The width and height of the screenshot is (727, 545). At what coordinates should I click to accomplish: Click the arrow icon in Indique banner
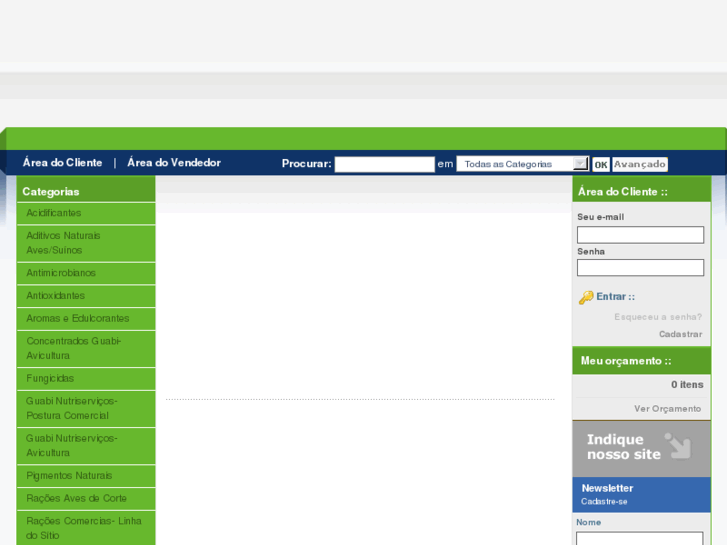click(678, 446)
